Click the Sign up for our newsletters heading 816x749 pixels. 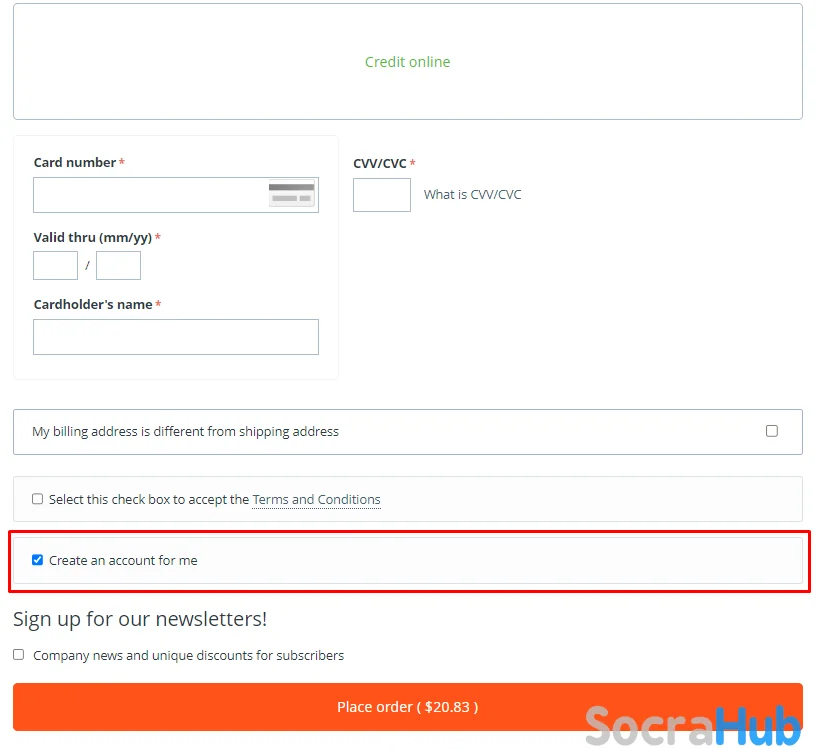[140, 619]
